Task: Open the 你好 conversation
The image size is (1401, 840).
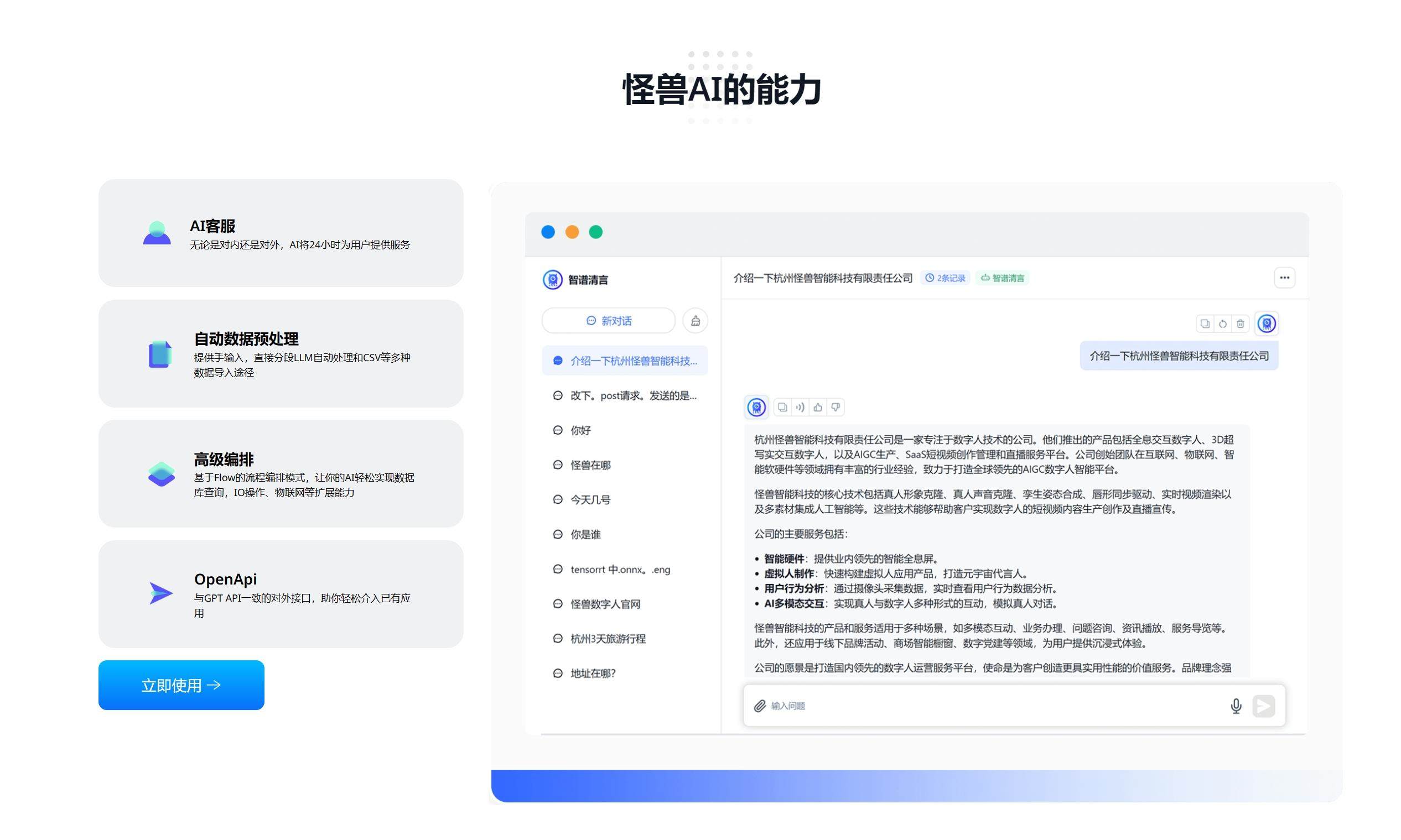Action: tap(625, 430)
